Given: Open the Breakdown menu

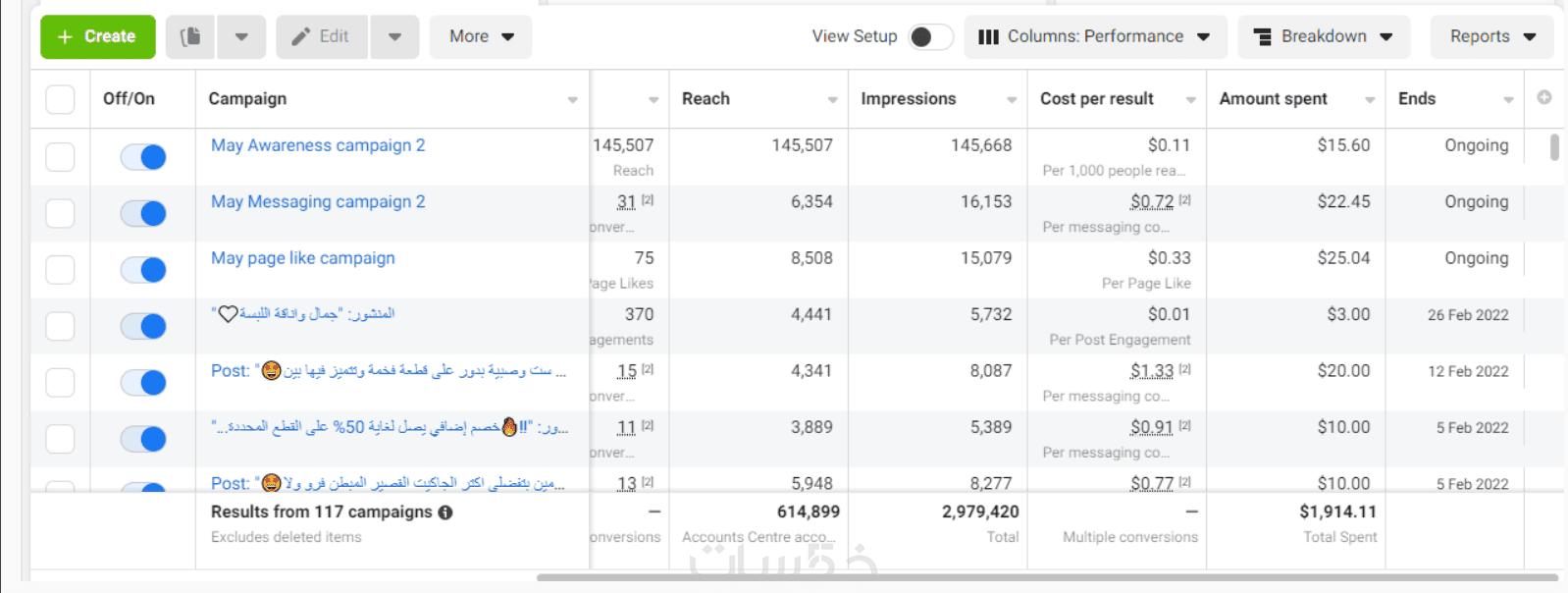Looking at the screenshot, I should pyautogui.click(x=1323, y=36).
